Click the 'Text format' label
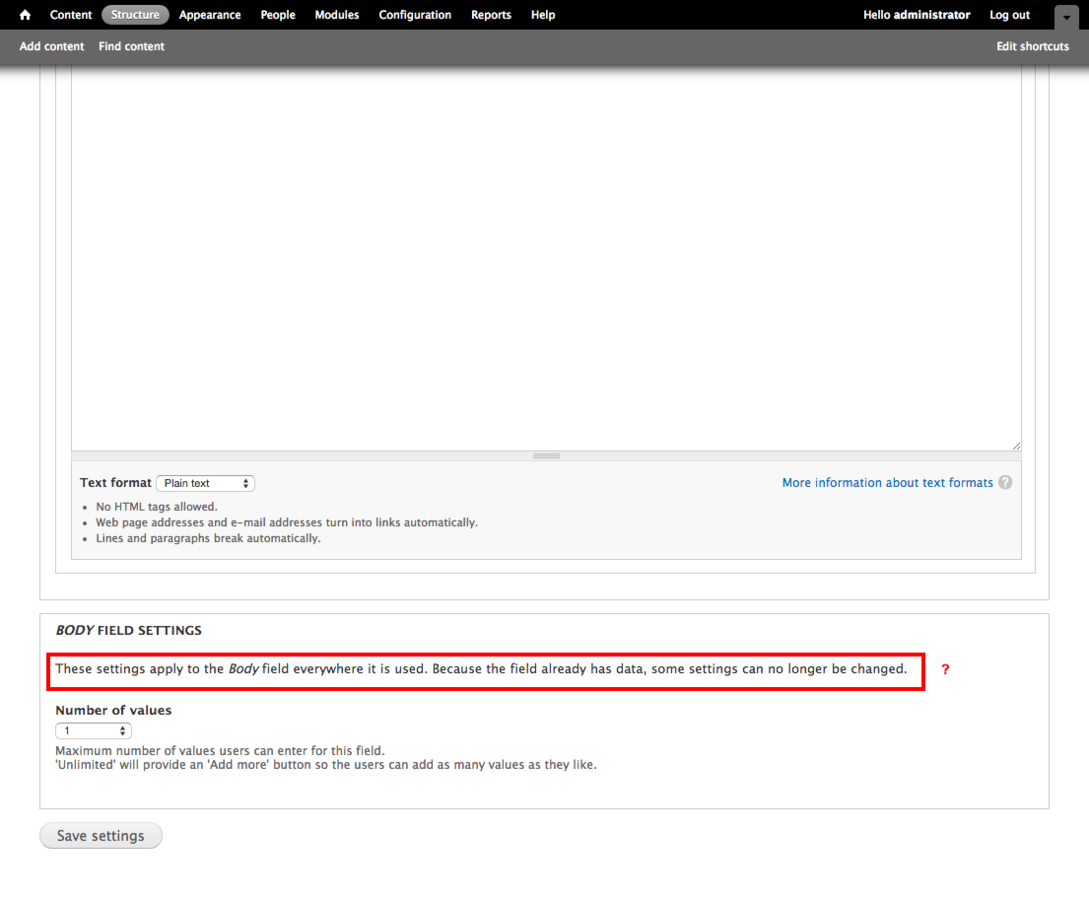The width and height of the screenshot is (1089, 900). pos(115,483)
